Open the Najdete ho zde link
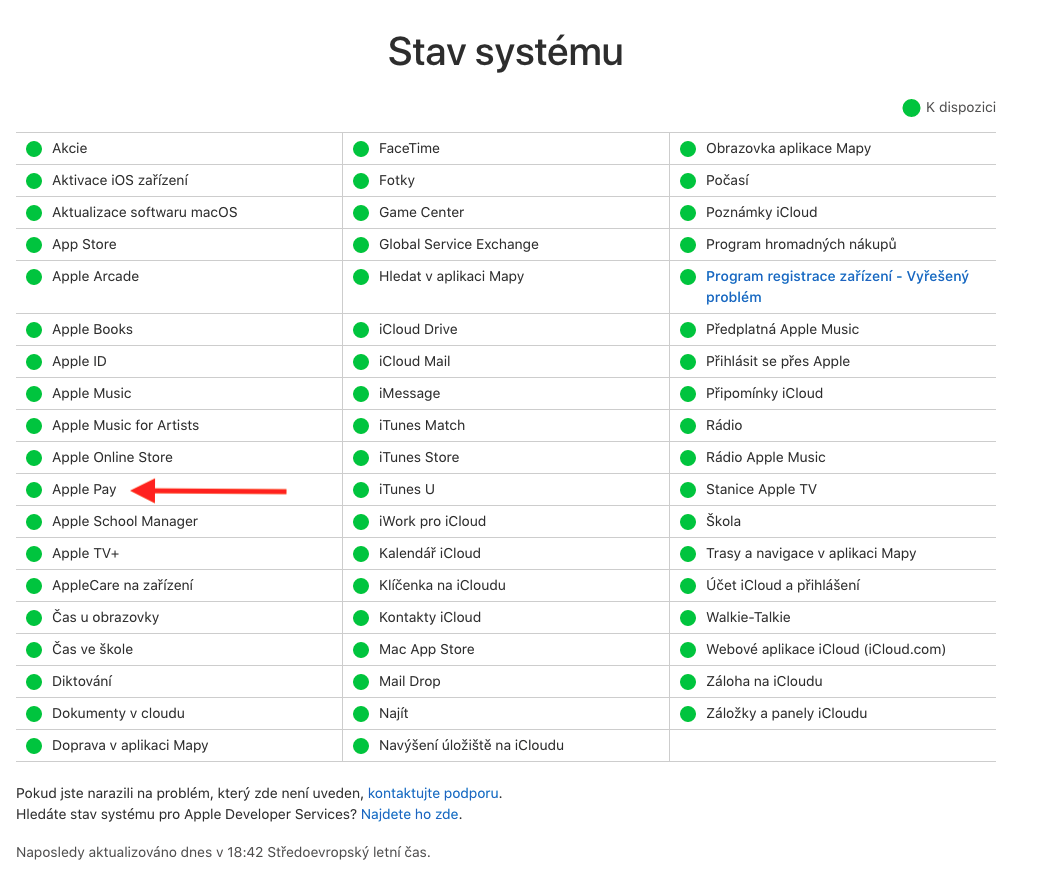 [x=409, y=814]
